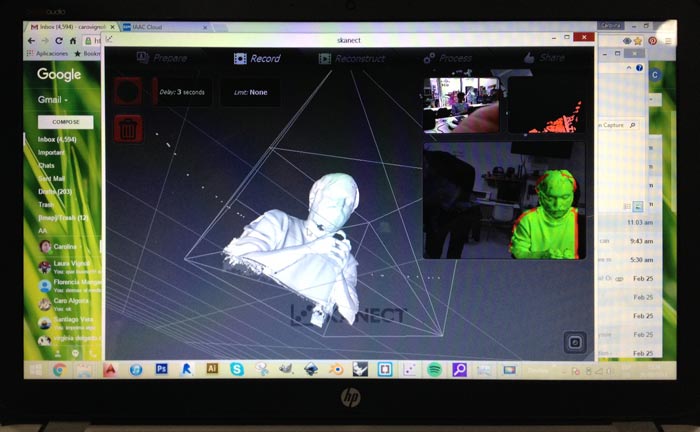The height and width of the screenshot is (432, 700).
Task: Click the Google logo in Gmail
Action: [59, 74]
